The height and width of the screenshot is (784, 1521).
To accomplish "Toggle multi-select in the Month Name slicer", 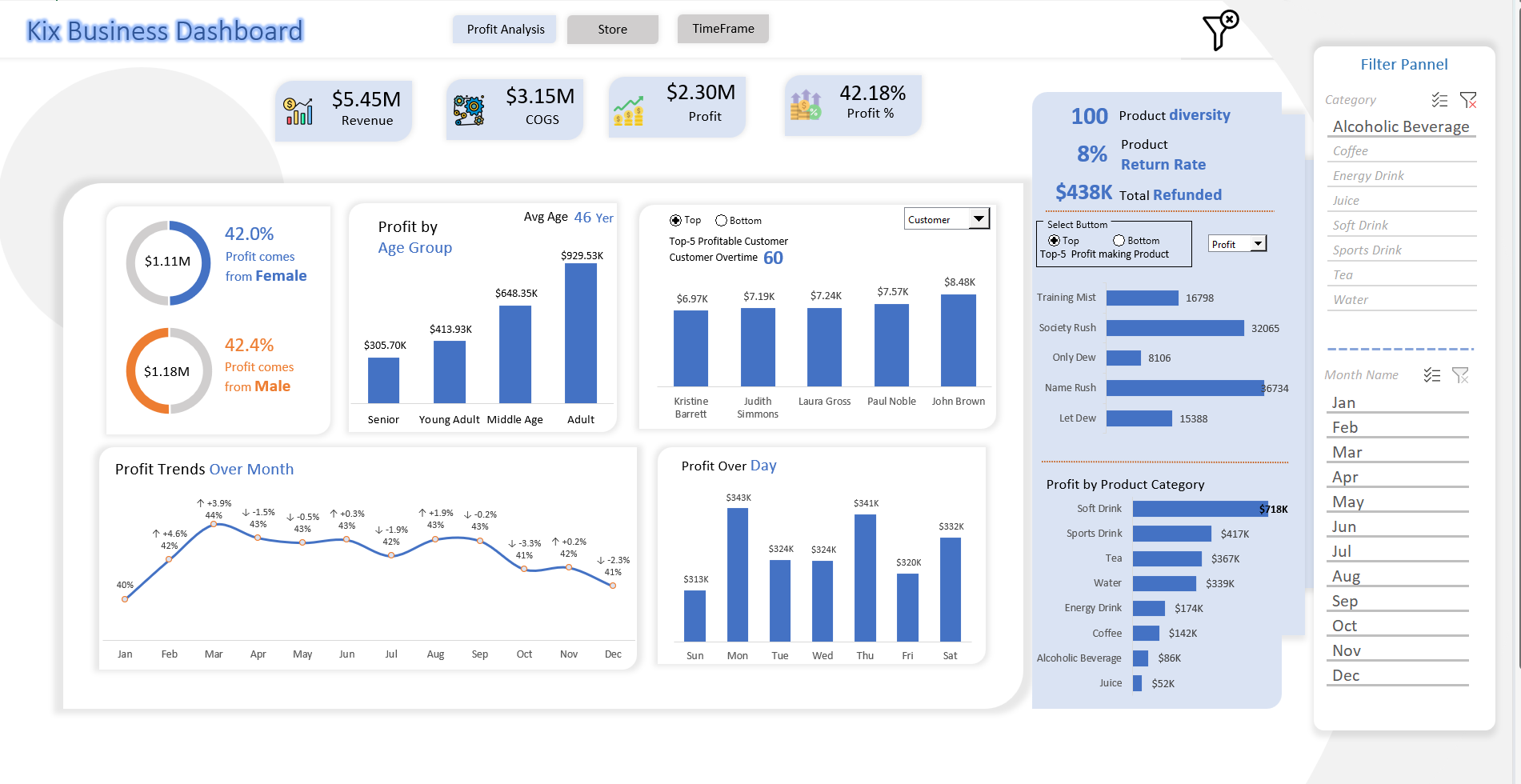I will click(x=1432, y=375).
